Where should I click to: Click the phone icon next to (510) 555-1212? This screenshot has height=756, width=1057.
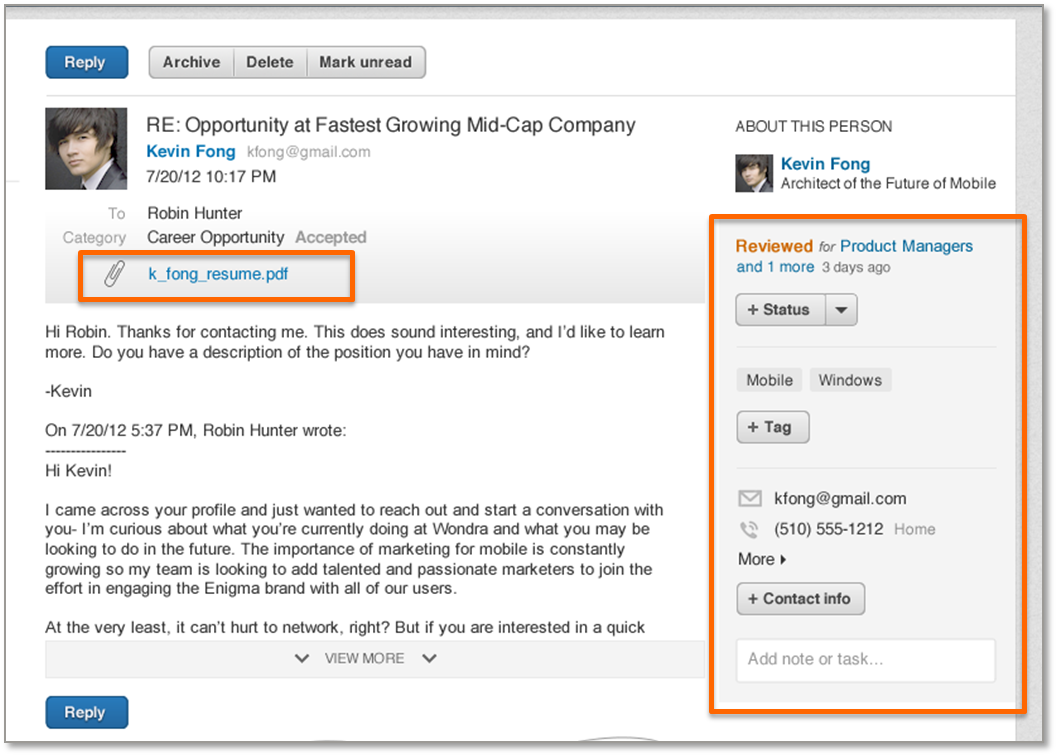coord(749,530)
